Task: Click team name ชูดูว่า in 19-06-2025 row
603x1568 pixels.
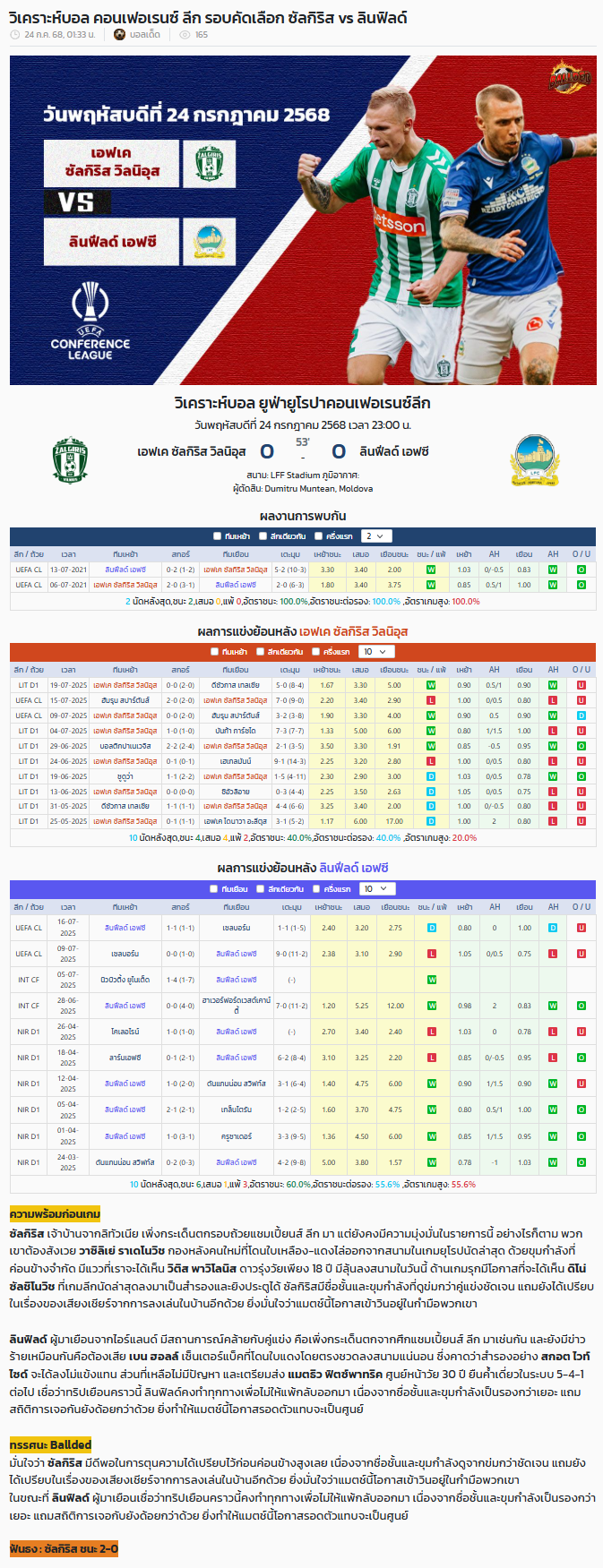Action: point(125,776)
